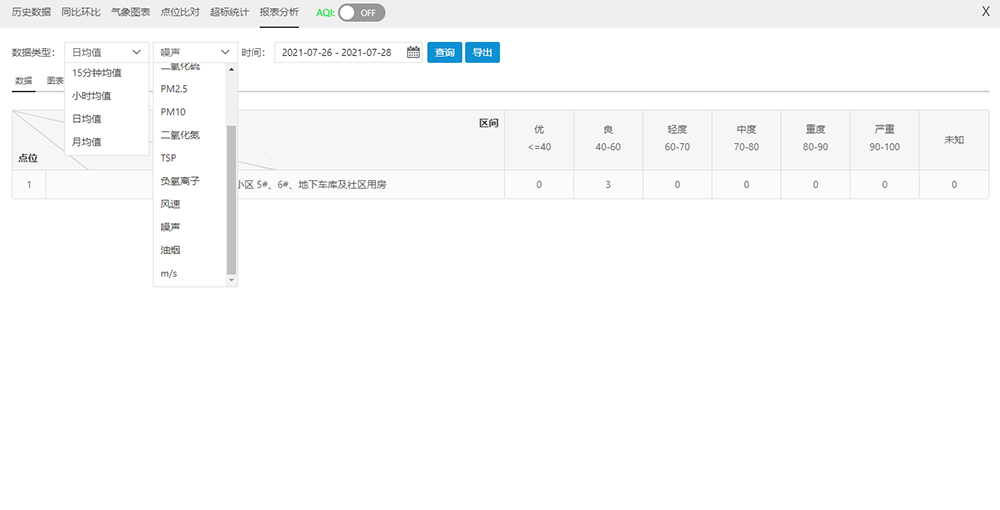Choose 15分钟均值 from the list
1000x510 pixels.
(x=97, y=72)
